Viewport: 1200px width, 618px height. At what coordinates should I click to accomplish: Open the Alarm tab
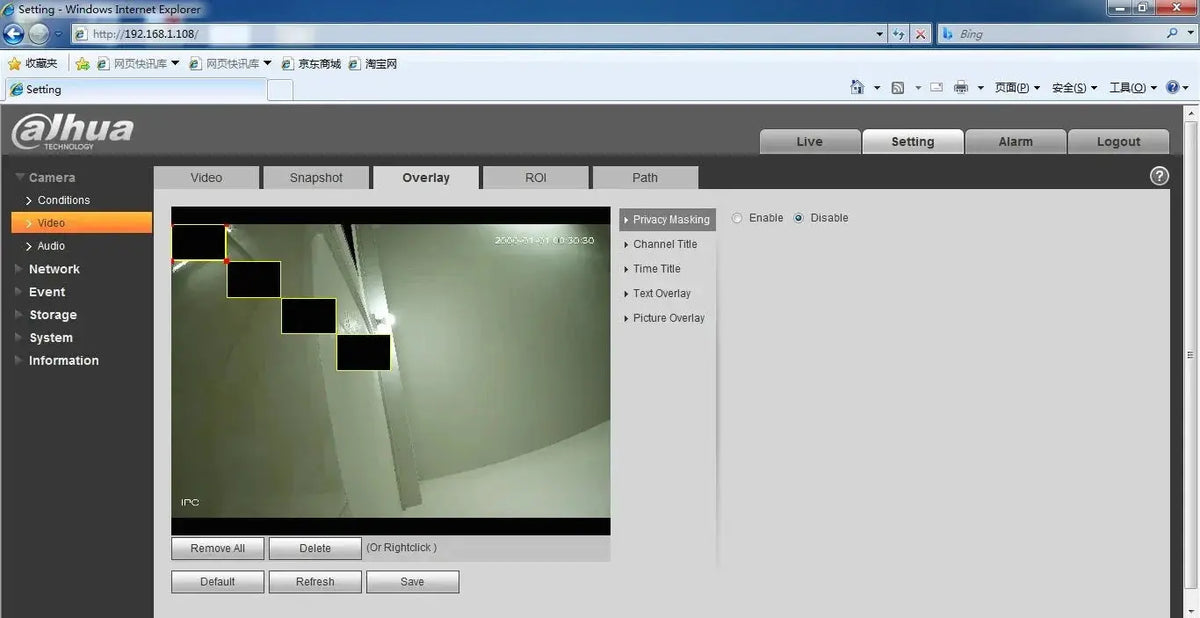point(1015,142)
